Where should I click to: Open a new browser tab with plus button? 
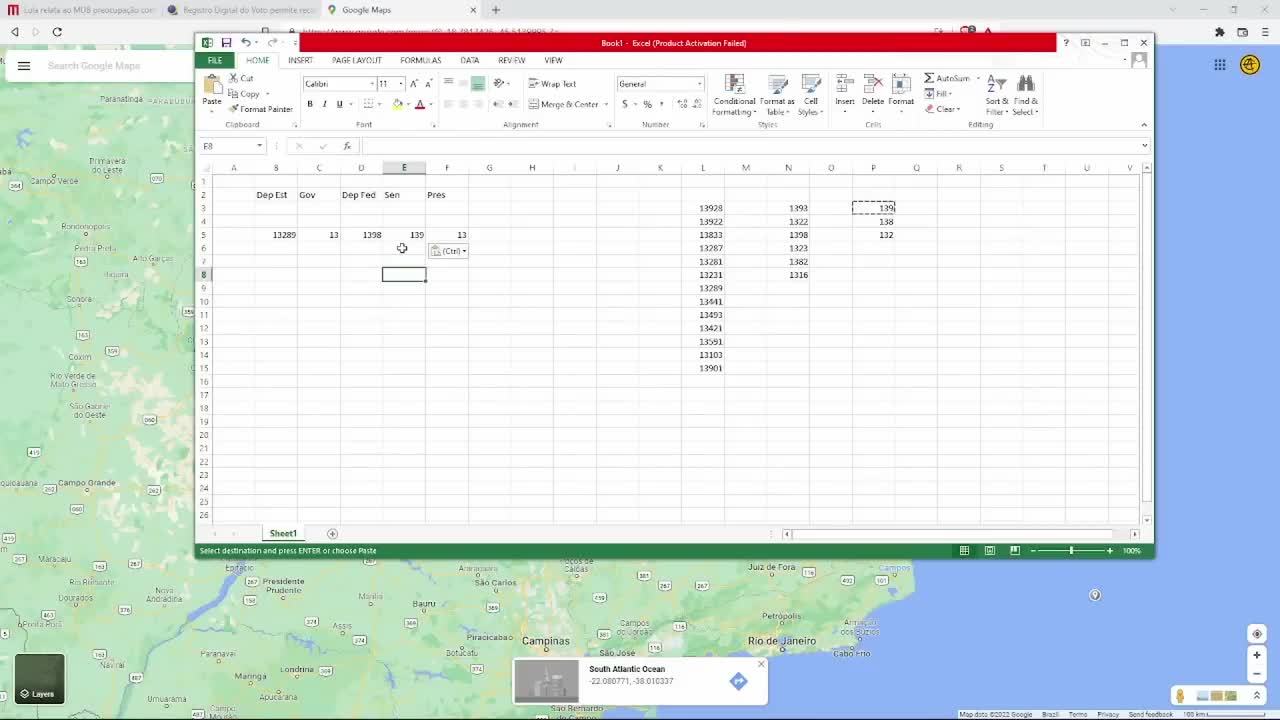pyautogui.click(x=495, y=10)
